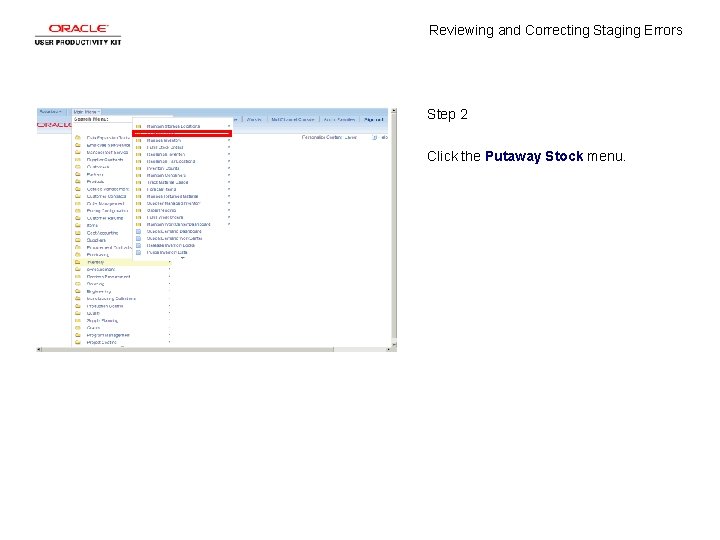Viewport: 720px width, 540px height.
Task: Open Manage Returned Material submenu
Action: pos(172,196)
